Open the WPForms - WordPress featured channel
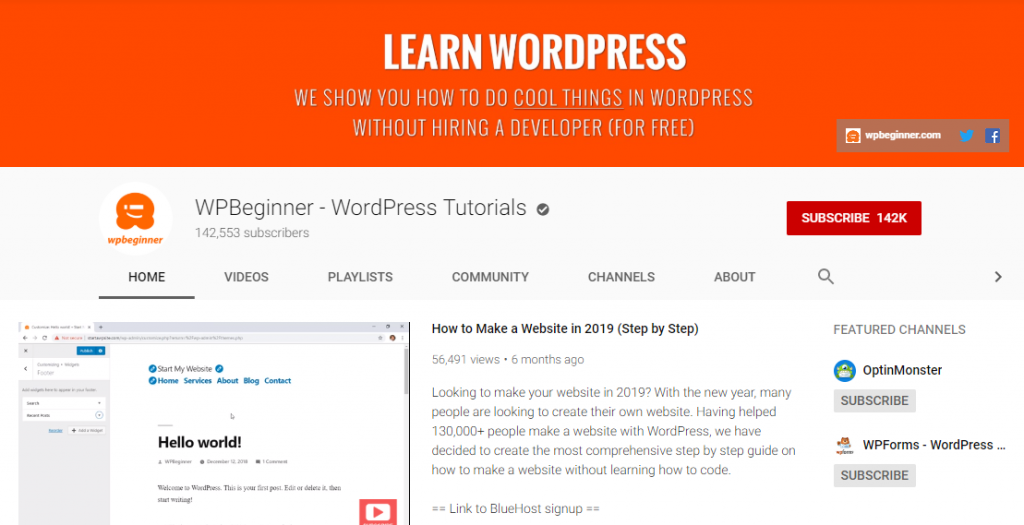 click(x=933, y=445)
